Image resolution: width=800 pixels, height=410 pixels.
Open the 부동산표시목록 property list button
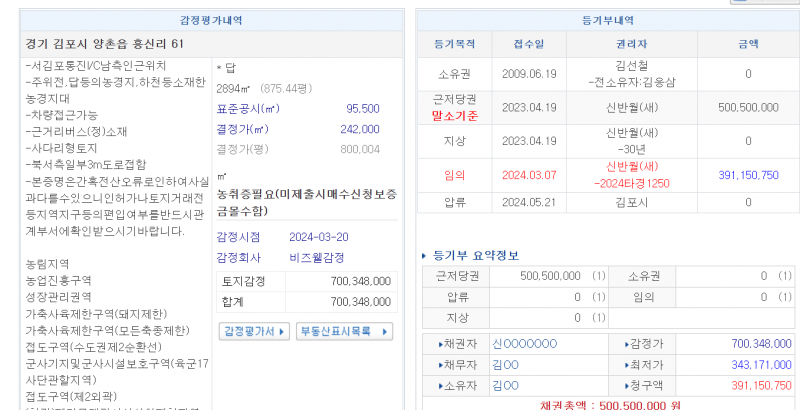[x=344, y=331]
